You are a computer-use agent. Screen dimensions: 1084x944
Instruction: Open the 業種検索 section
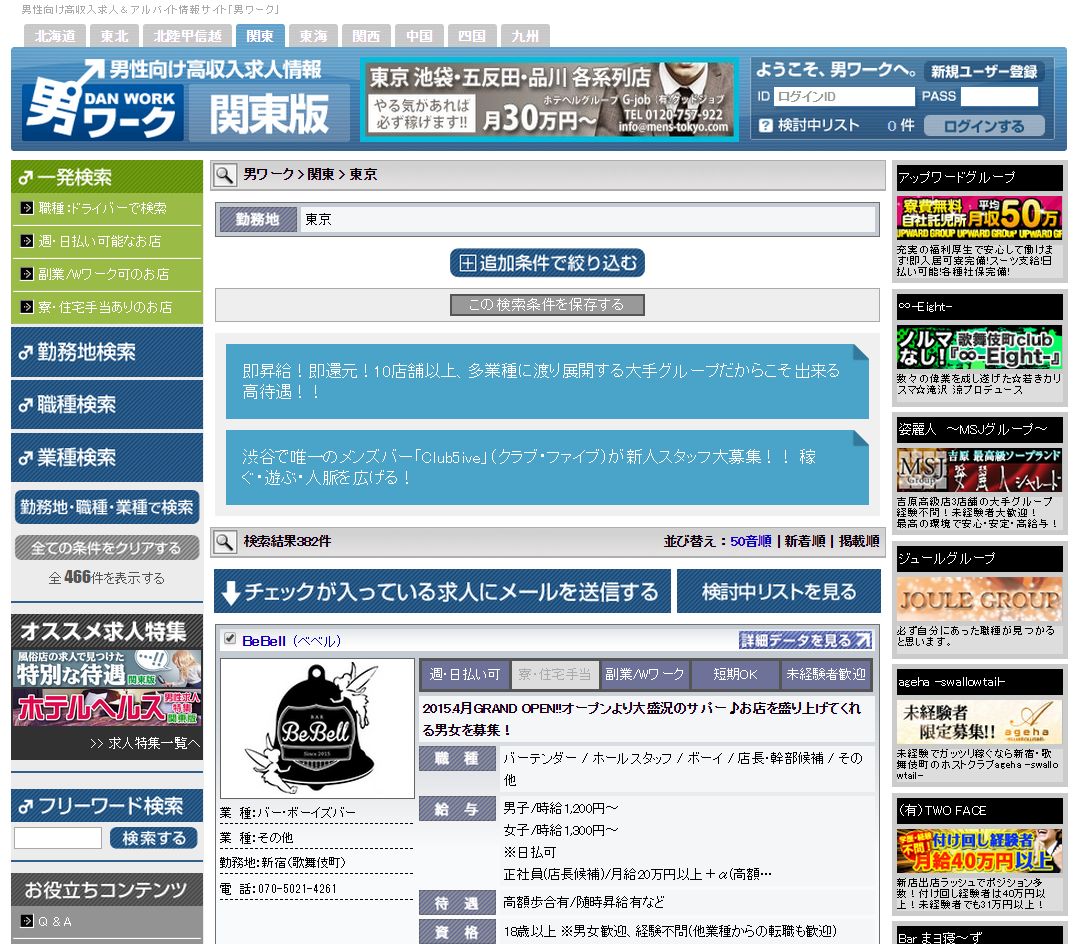tap(107, 457)
